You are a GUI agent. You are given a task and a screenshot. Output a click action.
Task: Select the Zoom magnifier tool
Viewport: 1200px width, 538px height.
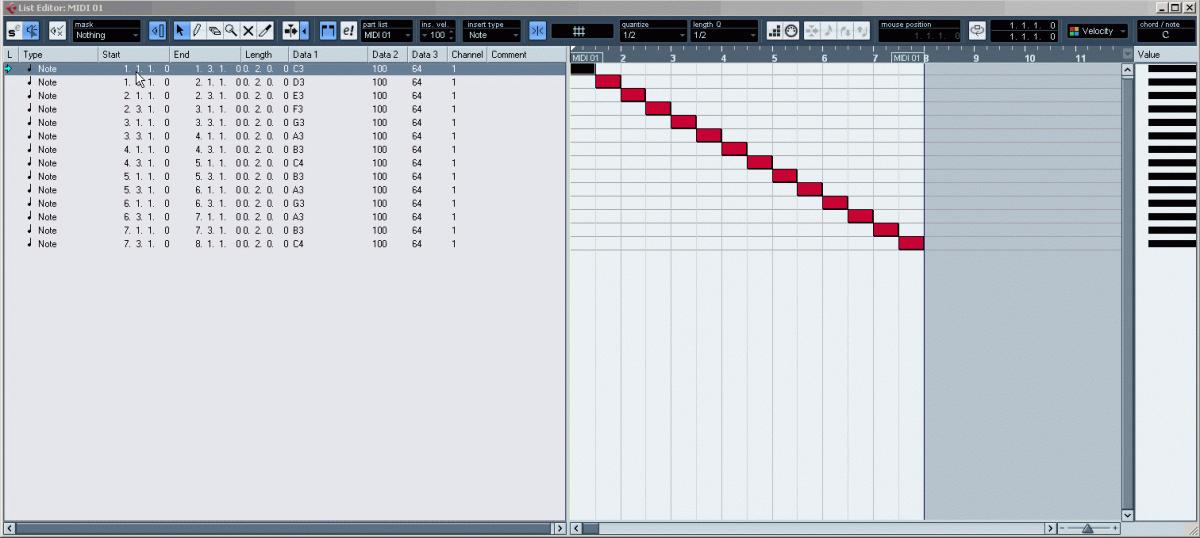click(x=231, y=31)
